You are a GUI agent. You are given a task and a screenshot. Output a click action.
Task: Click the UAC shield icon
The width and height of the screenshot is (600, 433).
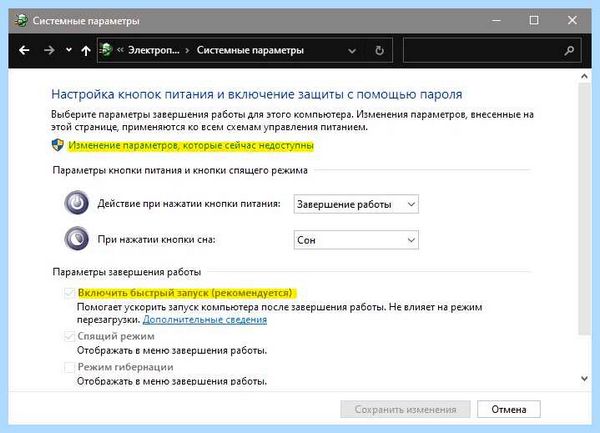[58, 145]
